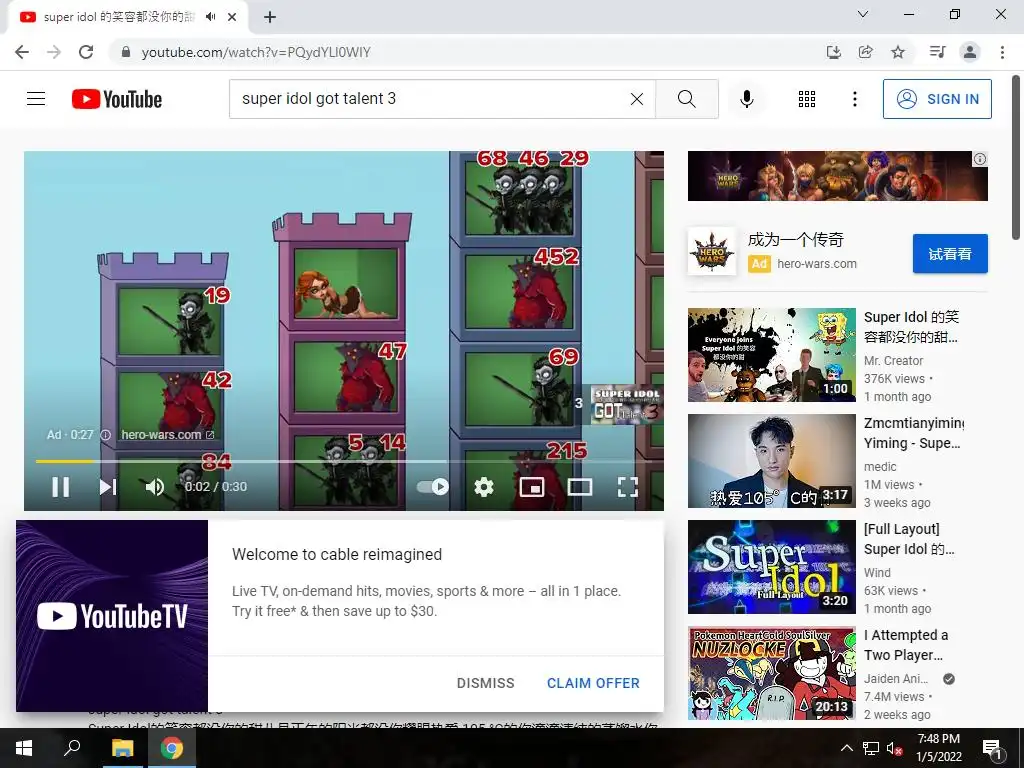Enter full screen mode
The height and width of the screenshot is (768, 1024).
[x=628, y=487]
